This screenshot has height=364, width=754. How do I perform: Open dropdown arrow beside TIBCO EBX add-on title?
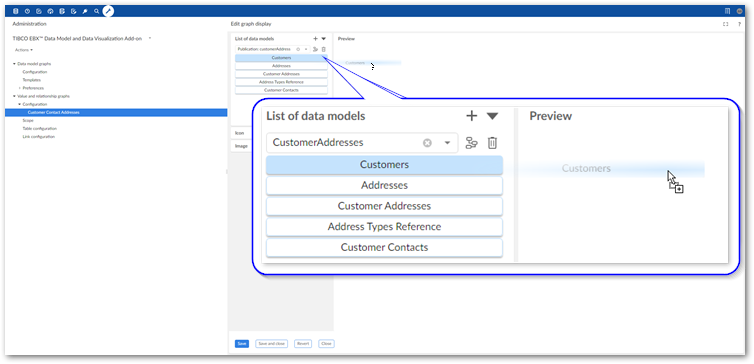[150, 38]
